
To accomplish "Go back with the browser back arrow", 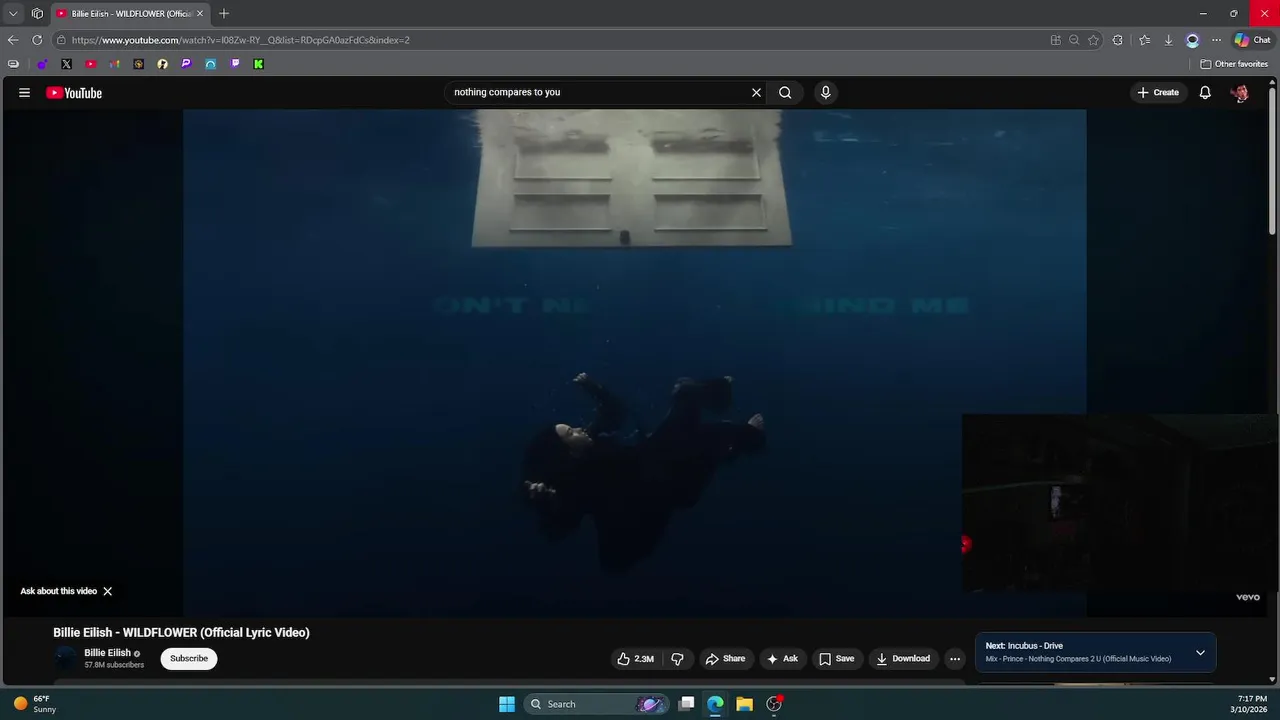I will [12, 40].
